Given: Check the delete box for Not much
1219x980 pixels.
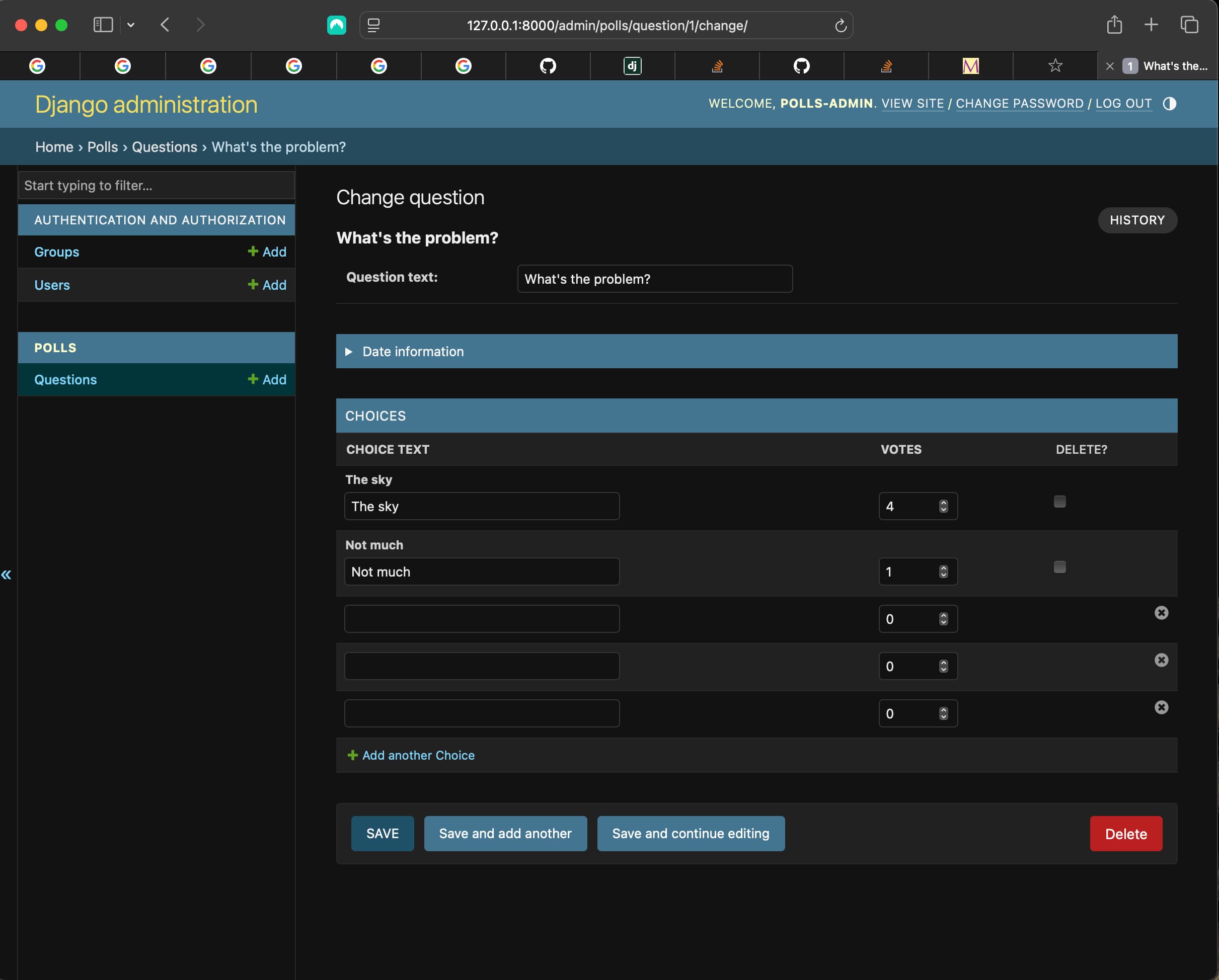Looking at the screenshot, I should pos(1059,567).
